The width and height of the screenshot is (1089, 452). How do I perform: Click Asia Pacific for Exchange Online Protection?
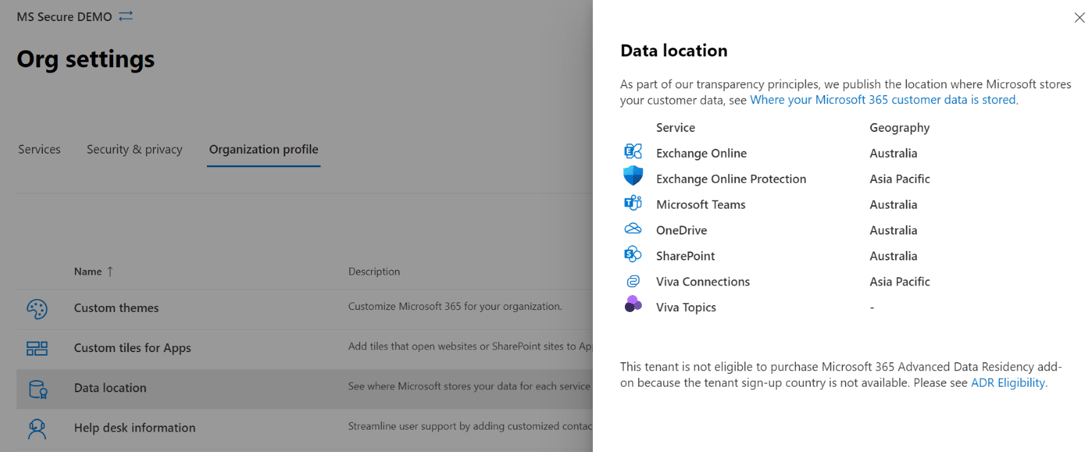(x=899, y=179)
